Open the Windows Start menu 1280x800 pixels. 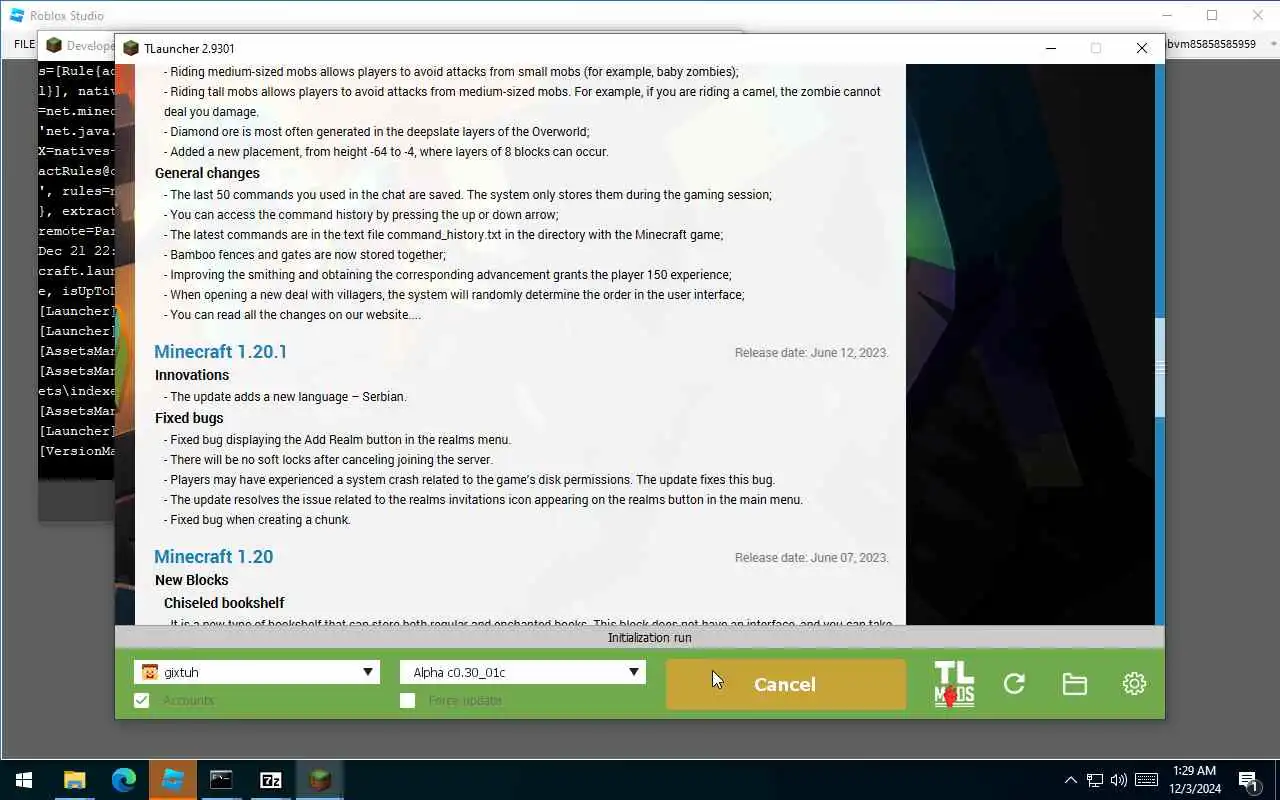(x=24, y=780)
